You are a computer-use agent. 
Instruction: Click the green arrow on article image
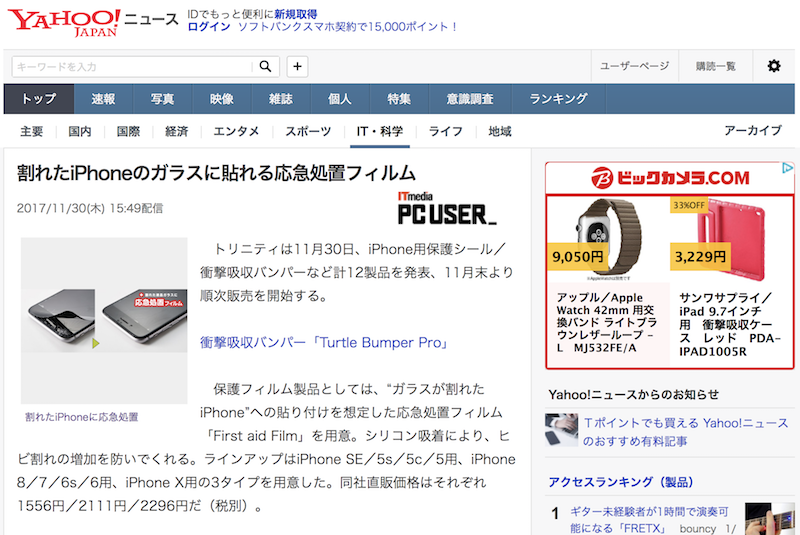point(96,343)
